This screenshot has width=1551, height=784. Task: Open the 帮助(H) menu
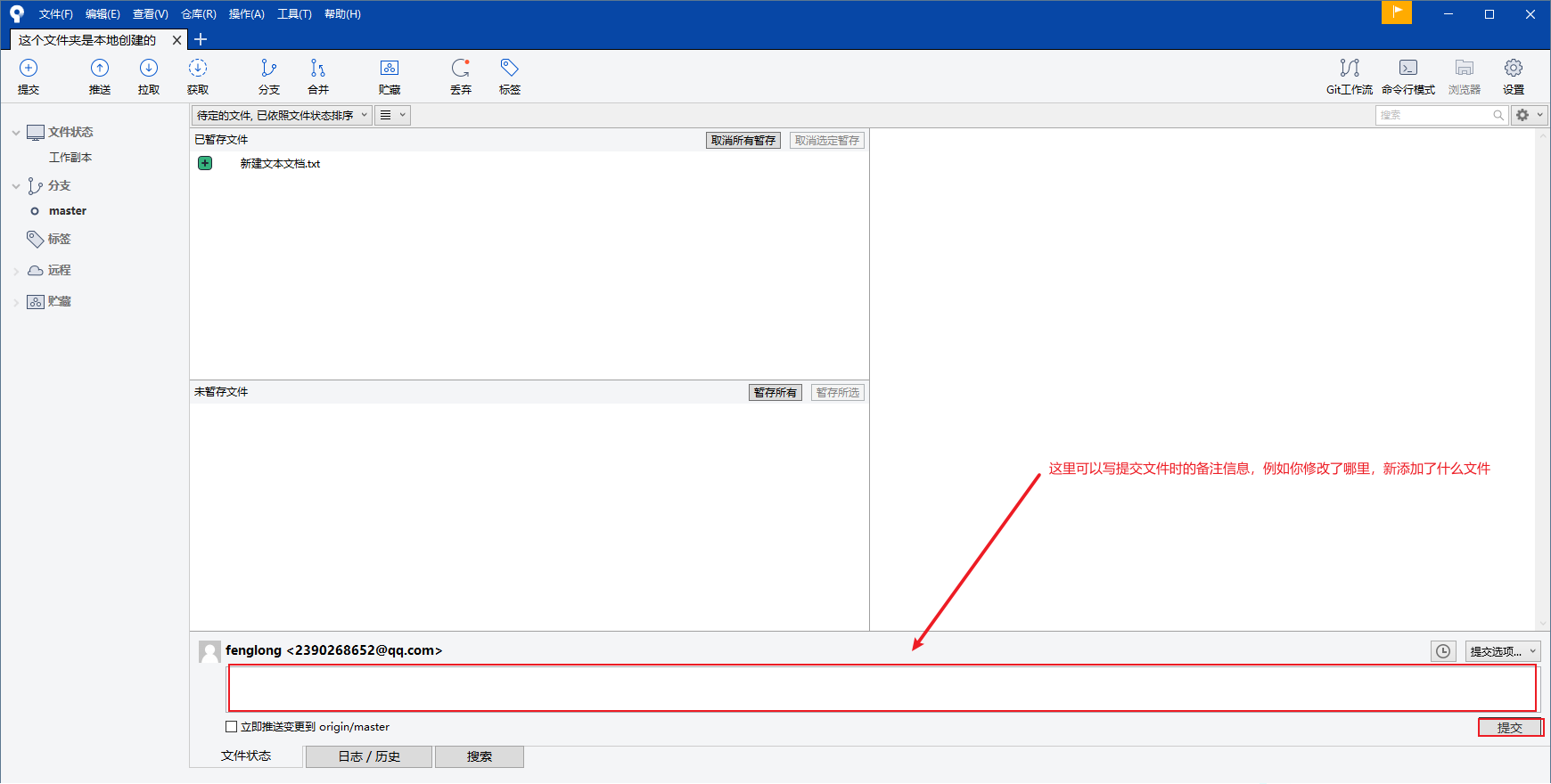pos(342,14)
